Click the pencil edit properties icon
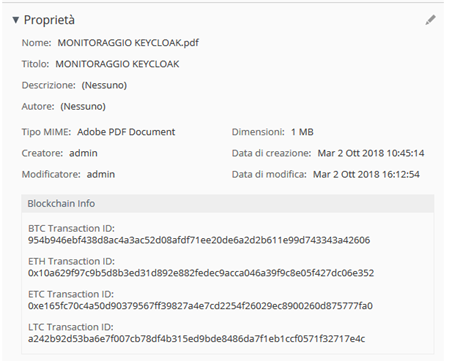The height and width of the screenshot is (361, 449). tap(430, 20)
